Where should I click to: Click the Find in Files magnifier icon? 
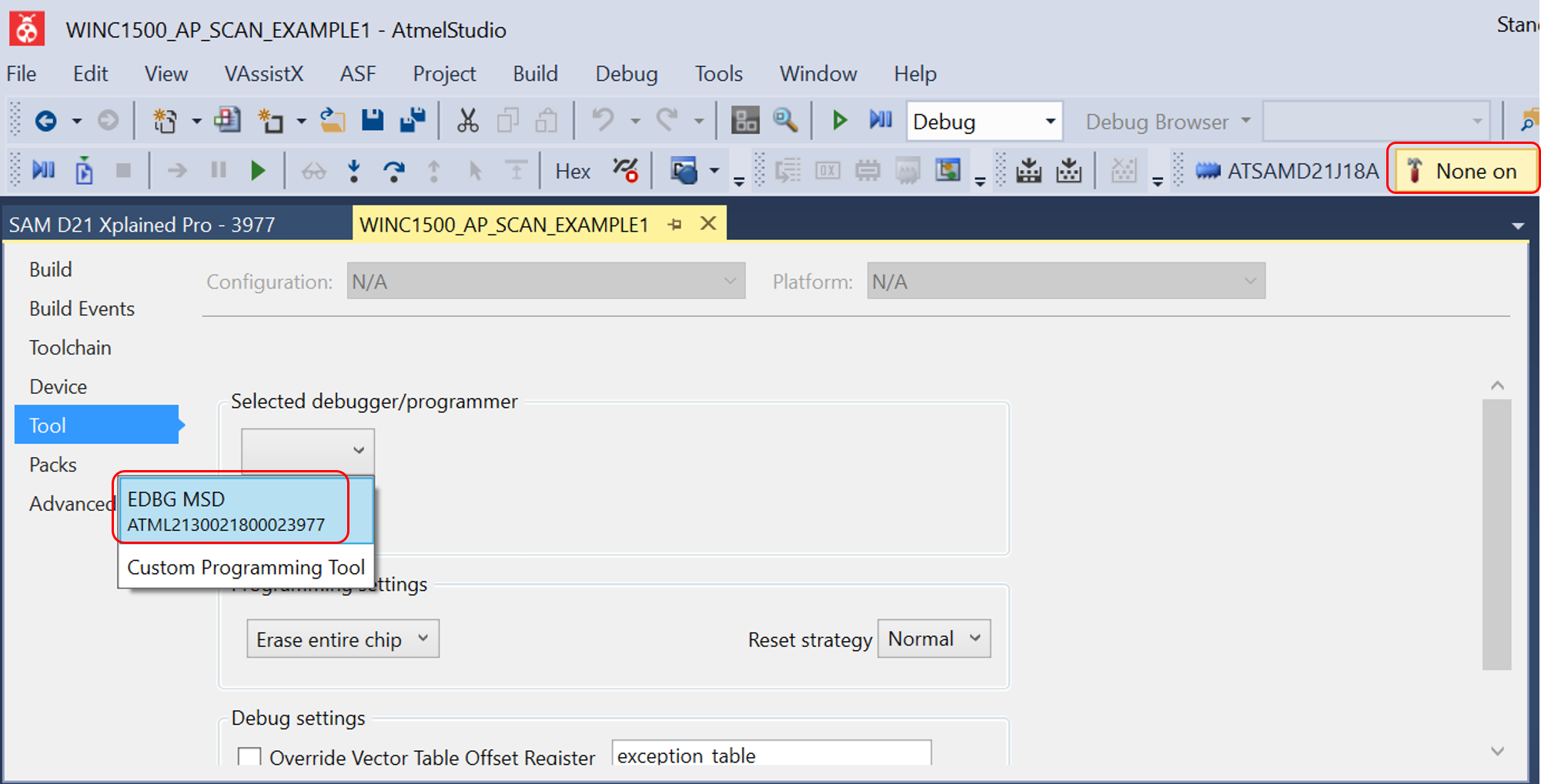[x=785, y=121]
